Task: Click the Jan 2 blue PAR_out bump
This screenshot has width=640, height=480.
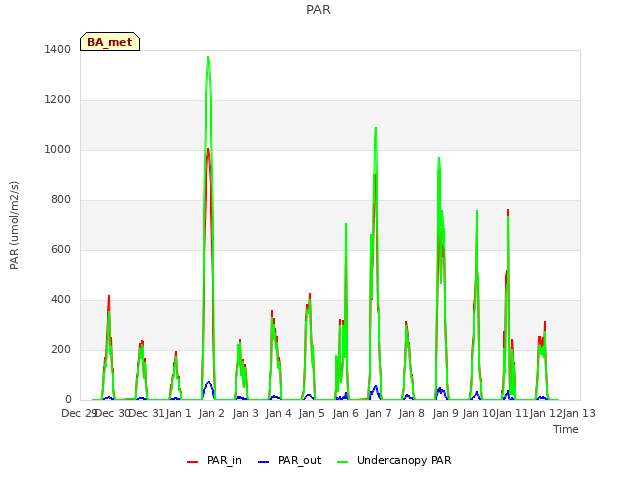Action: pos(209,384)
